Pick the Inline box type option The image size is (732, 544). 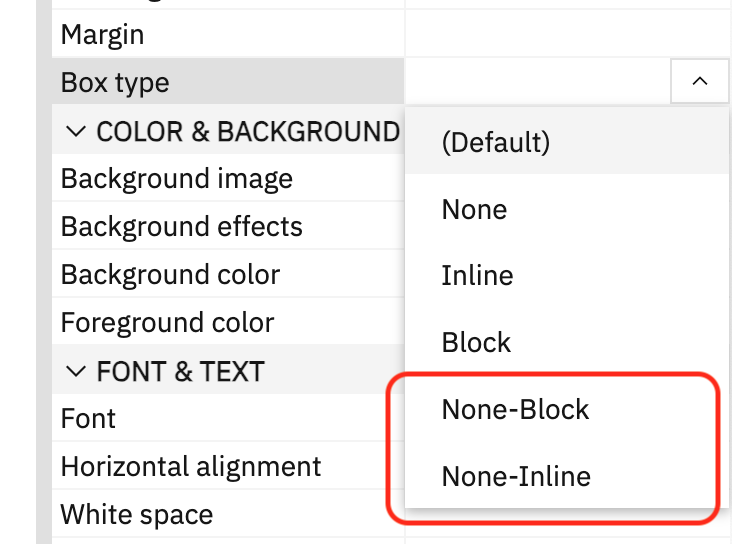pos(567,275)
